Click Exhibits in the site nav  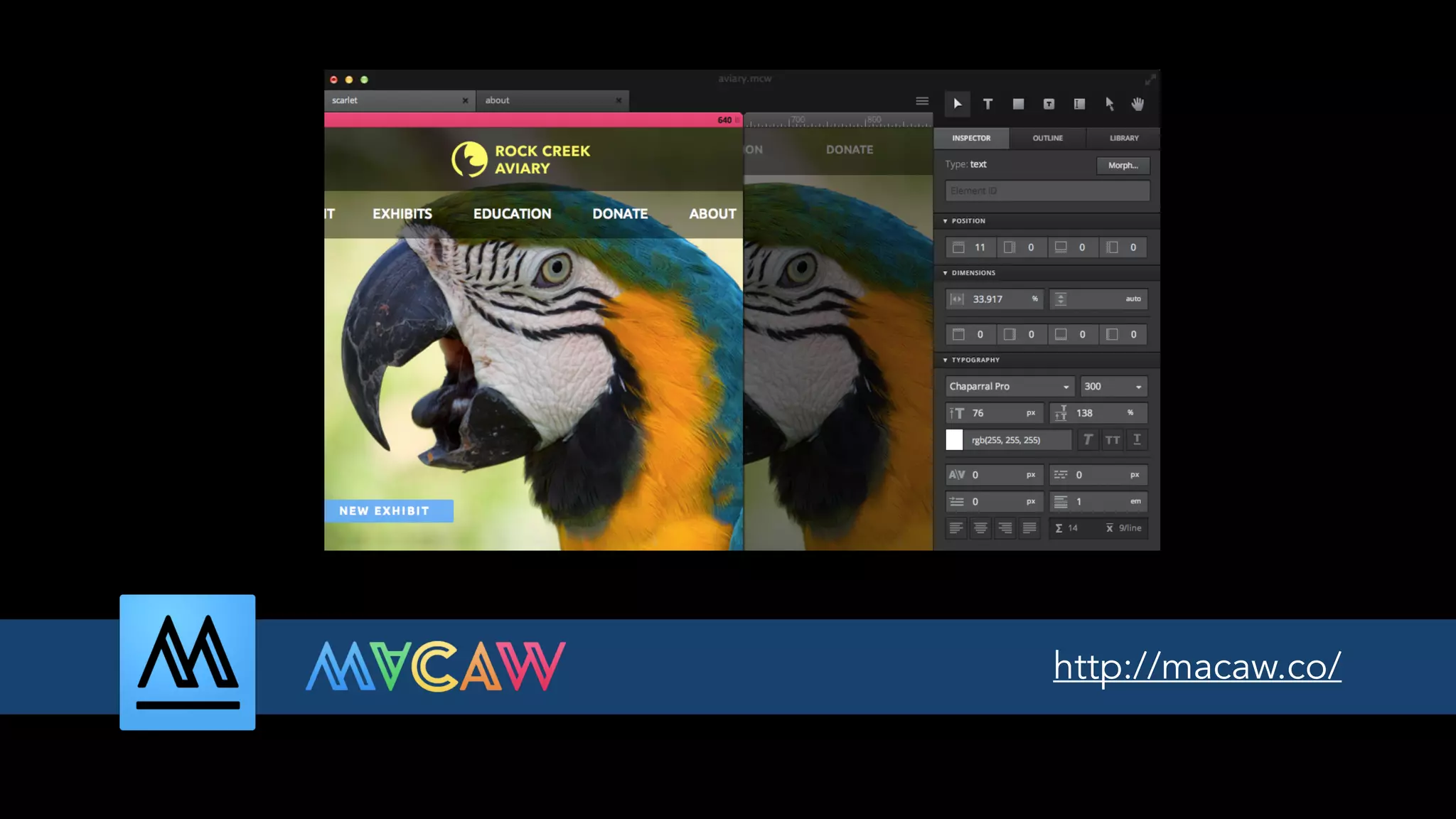point(402,214)
